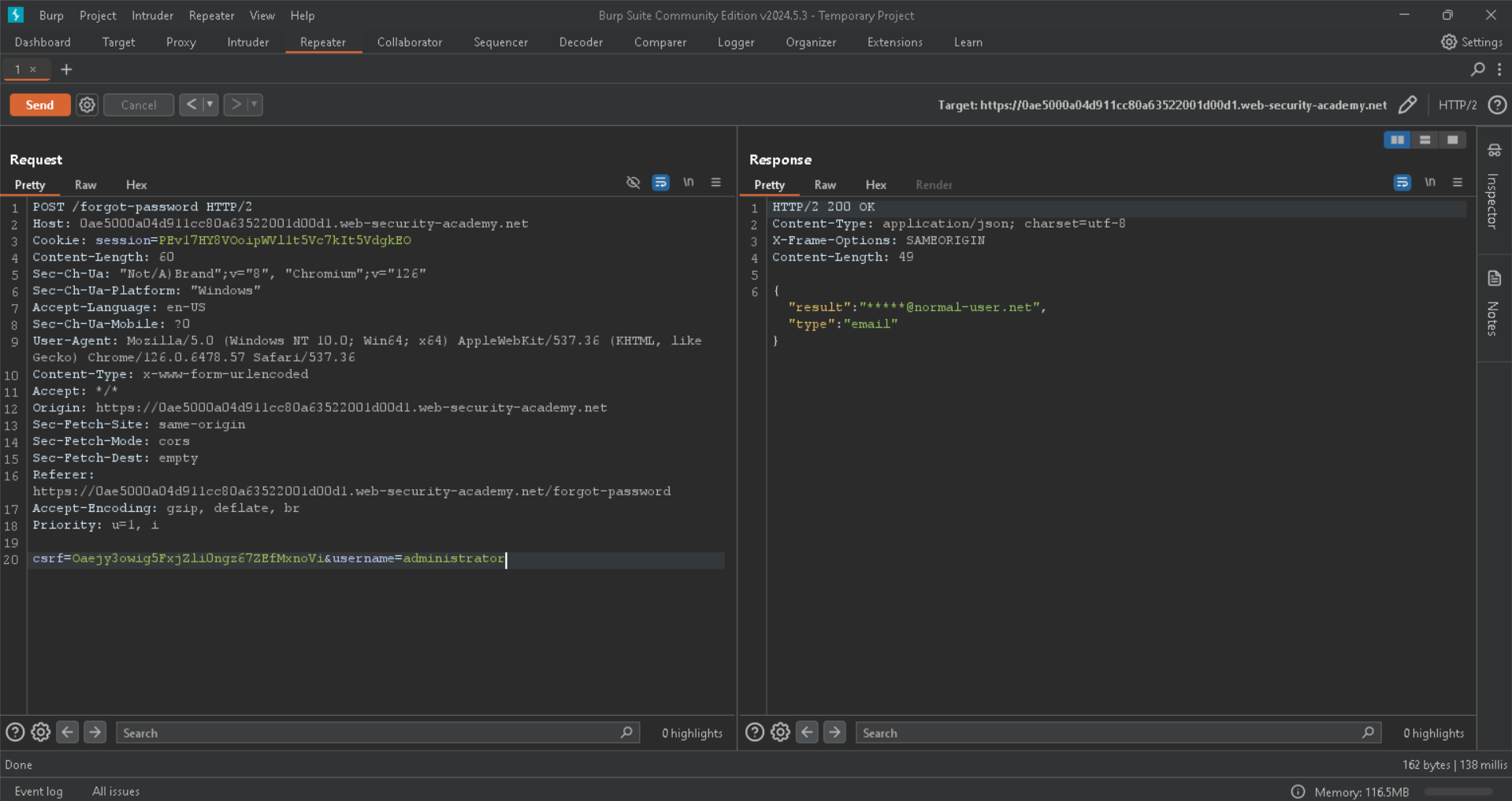Click the response search help icon

754,732
